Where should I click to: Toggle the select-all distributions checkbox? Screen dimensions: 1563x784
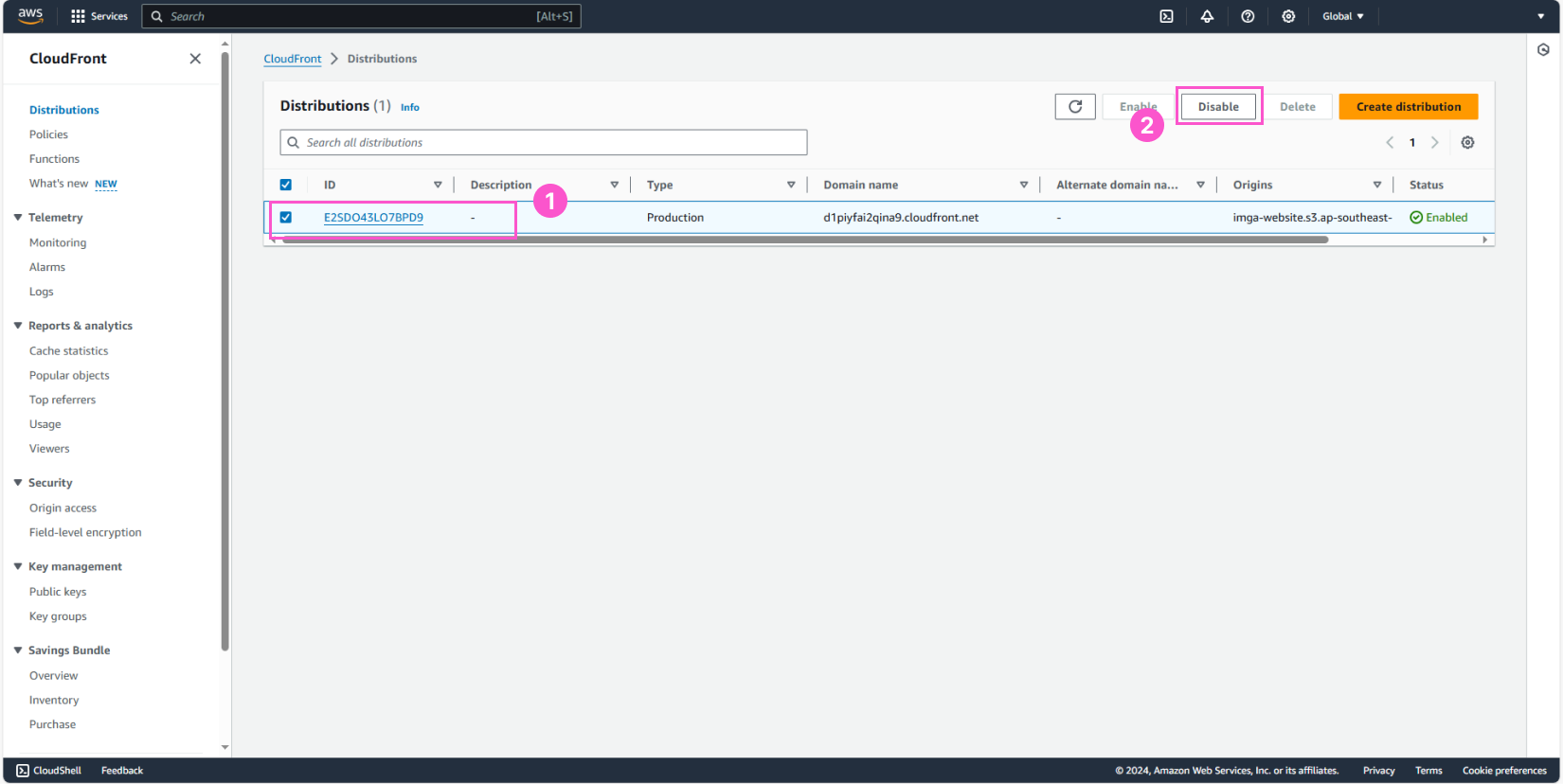[x=285, y=185]
